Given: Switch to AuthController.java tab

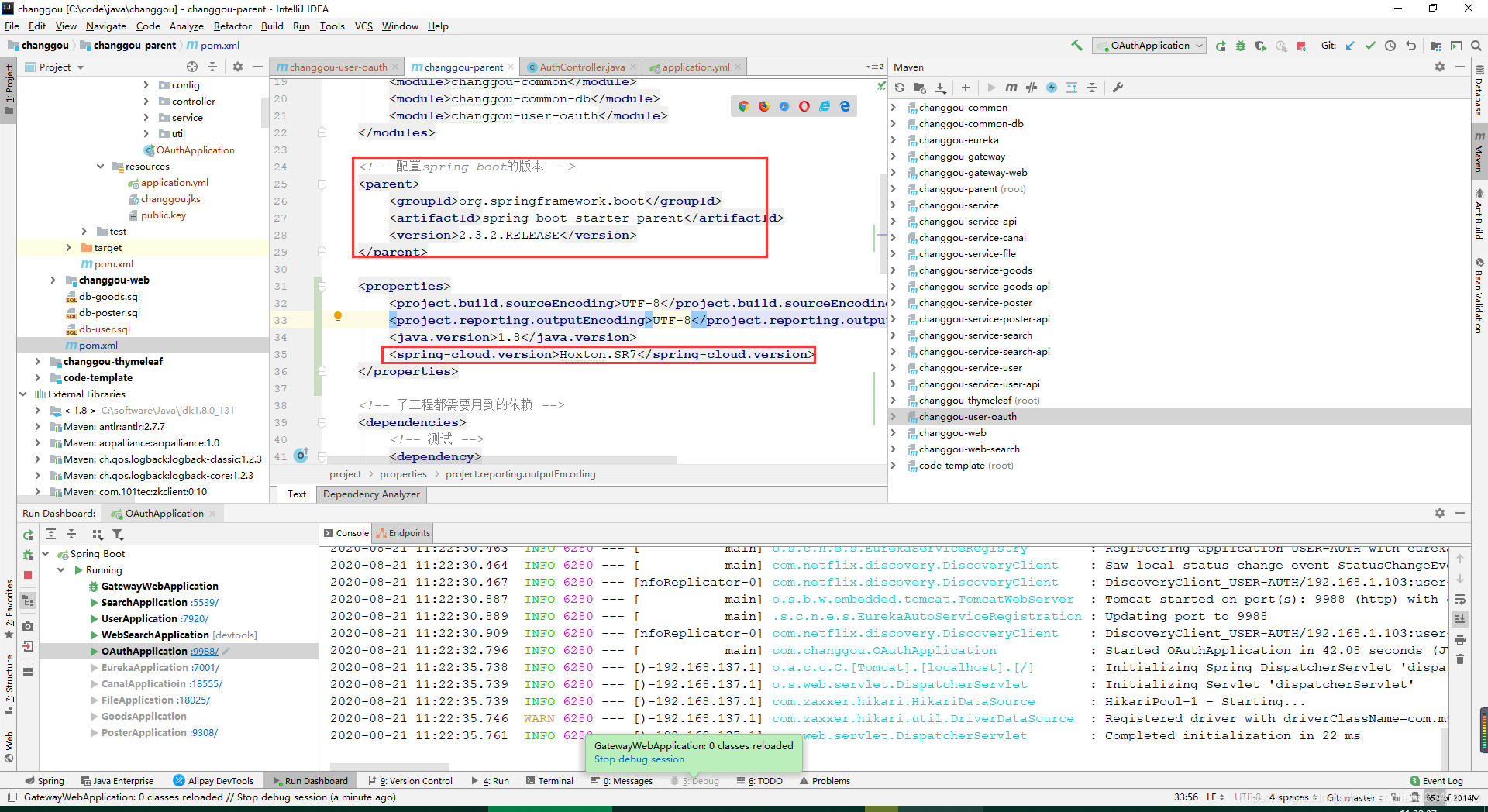Looking at the screenshot, I should pyautogui.click(x=581, y=67).
